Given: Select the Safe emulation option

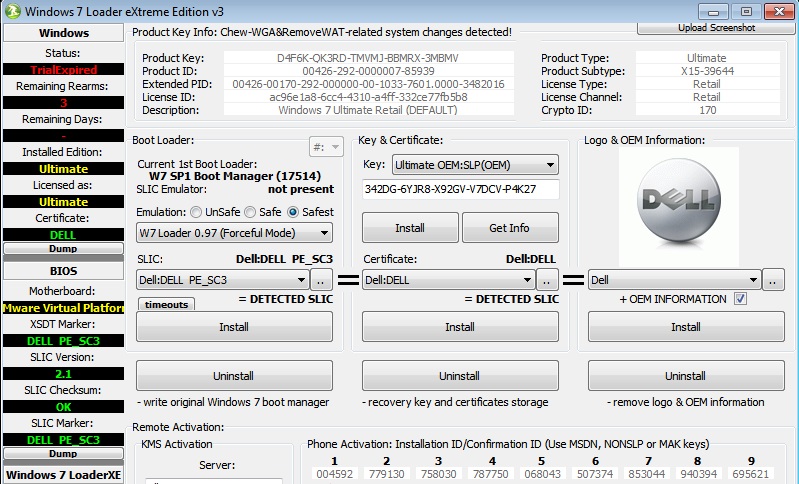Looking at the screenshot, I should click(250, 212).
